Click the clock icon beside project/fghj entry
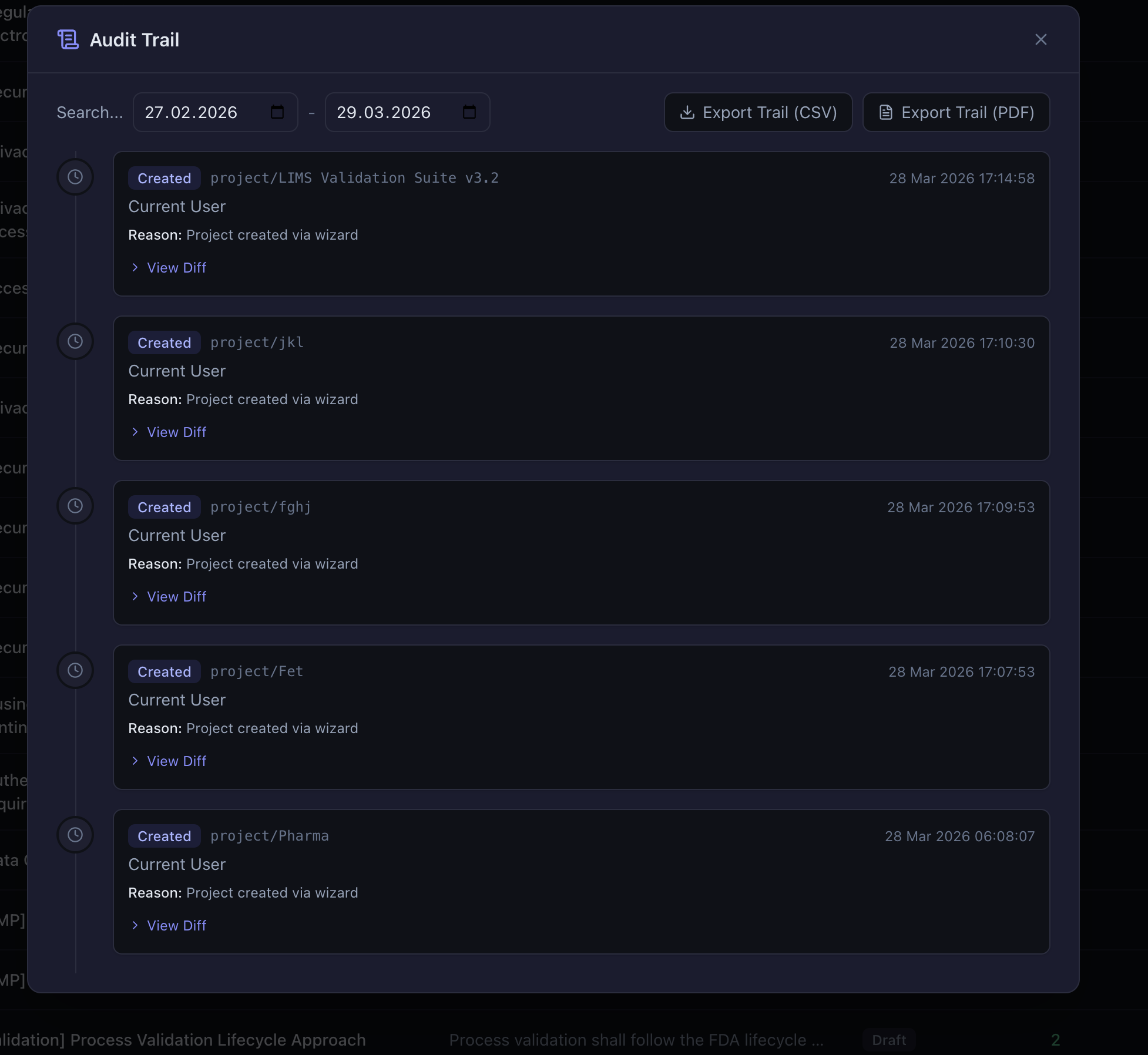 click(75, 505)
